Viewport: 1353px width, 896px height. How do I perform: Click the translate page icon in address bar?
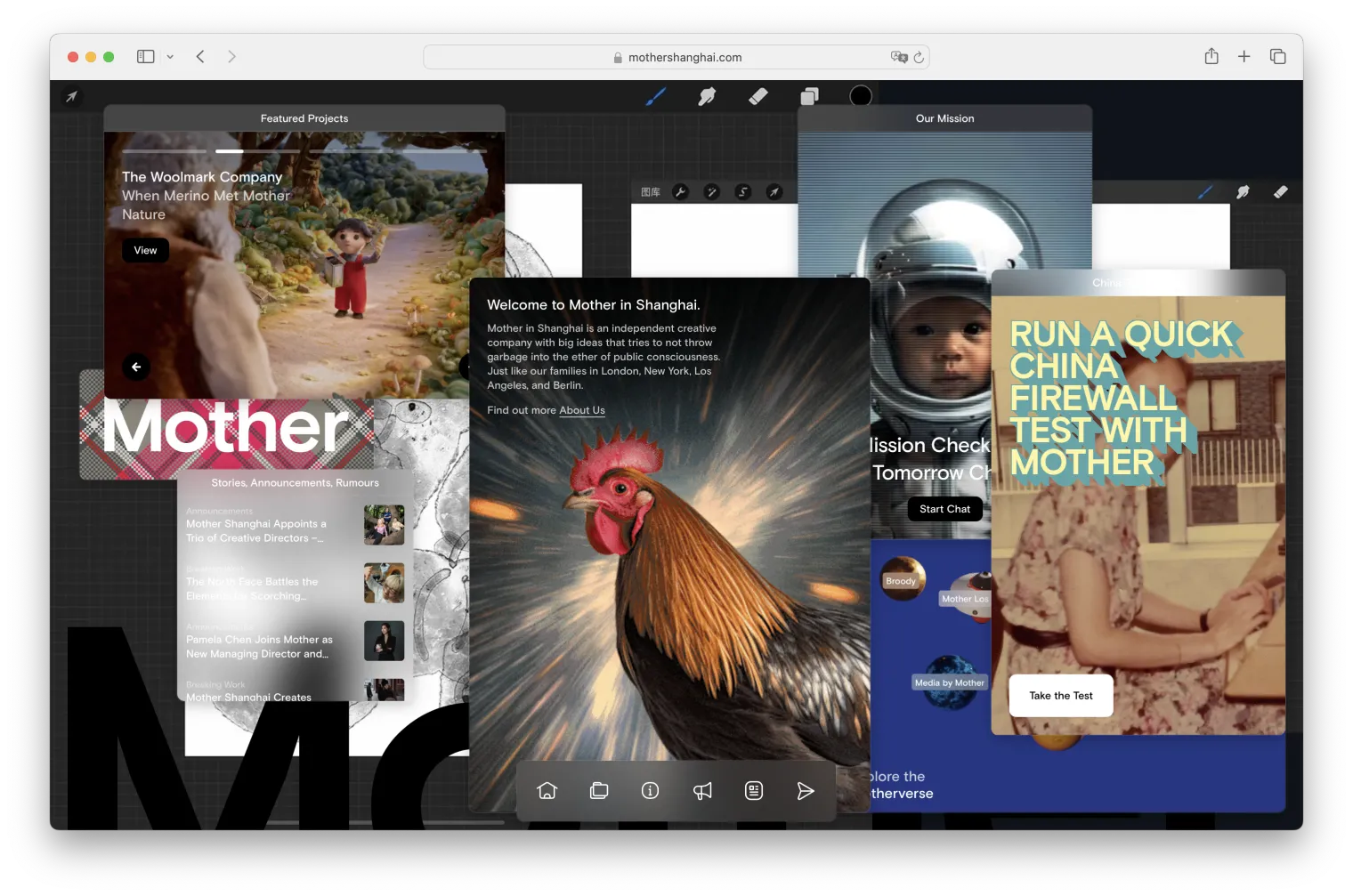pos(899,57)
